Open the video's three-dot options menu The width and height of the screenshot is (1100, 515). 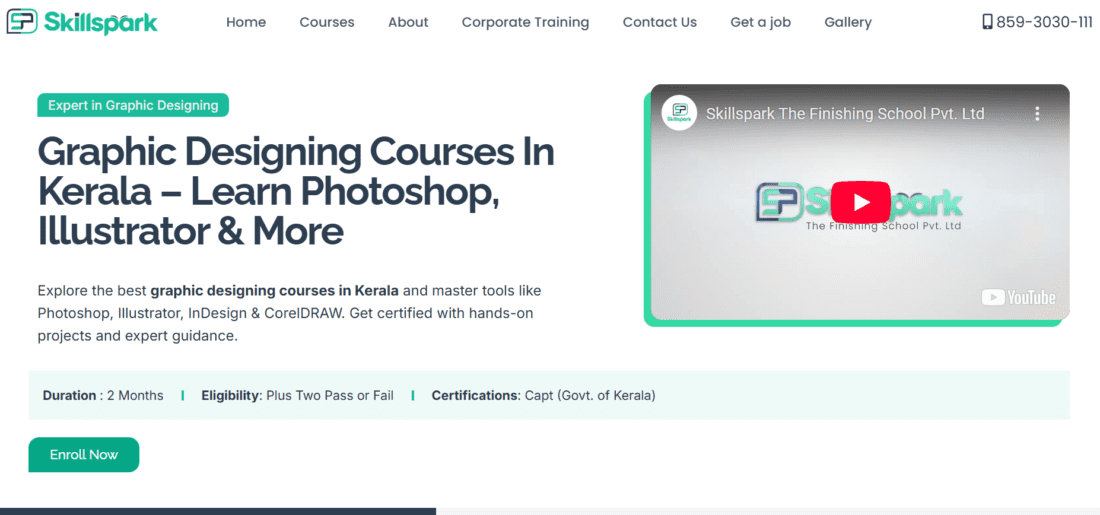coord(1037,114)
